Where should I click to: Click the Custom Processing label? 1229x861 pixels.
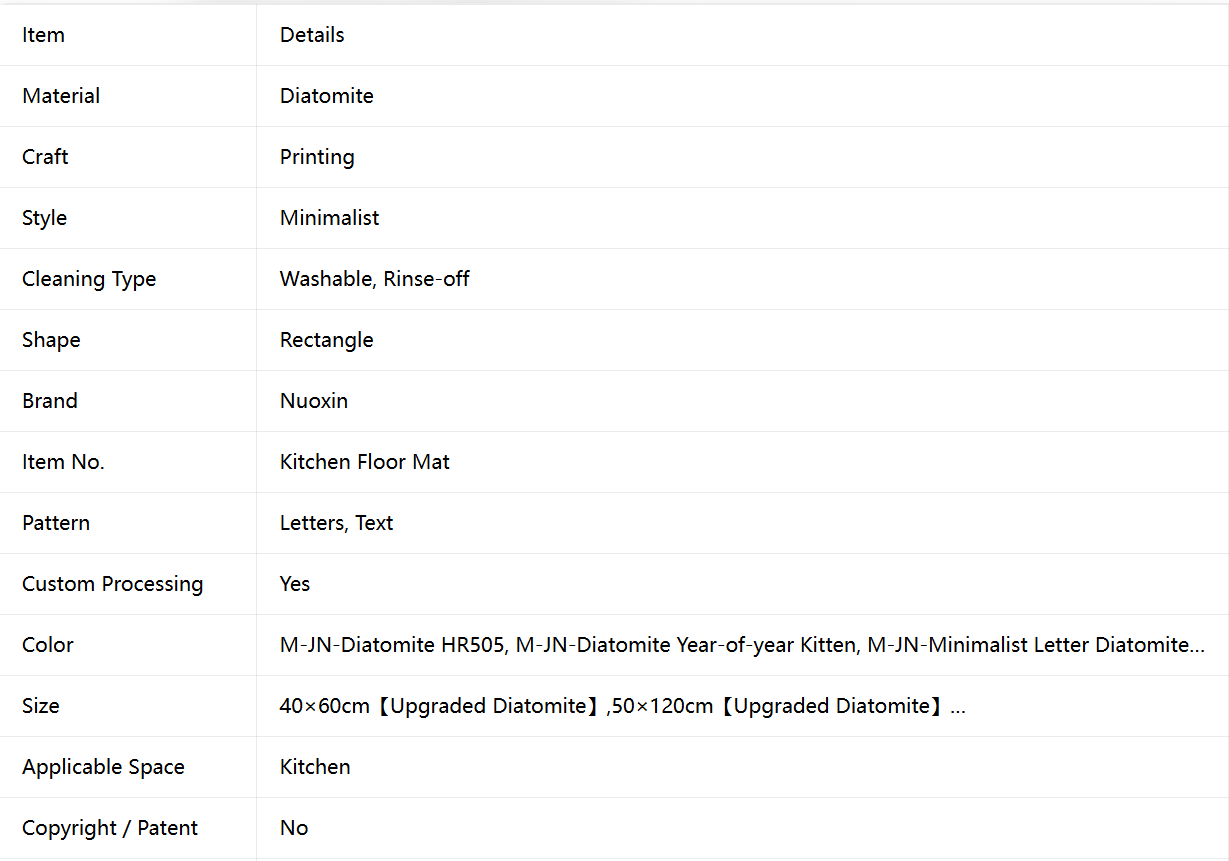112,584
